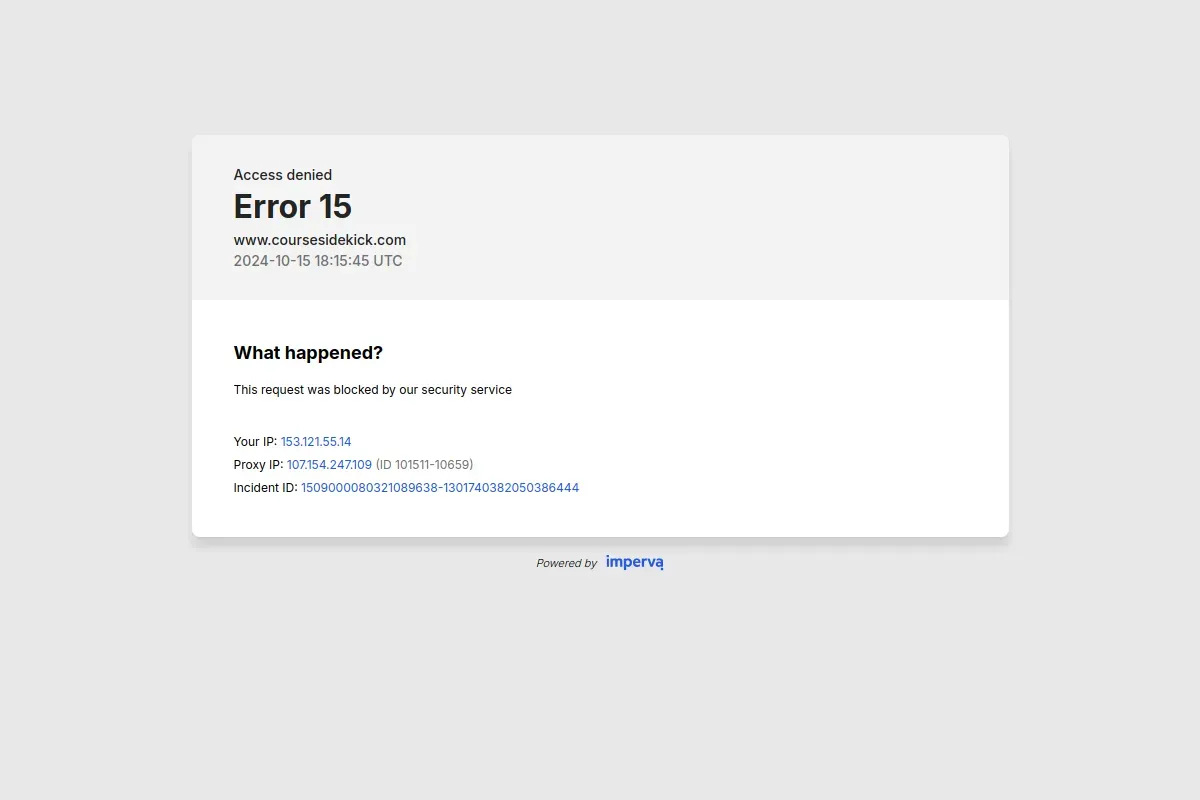Click the 2024-10-15 18:15:45 UTC timestamp
Viewport: 1200px width, 800px height.
[x=318, y=261]
